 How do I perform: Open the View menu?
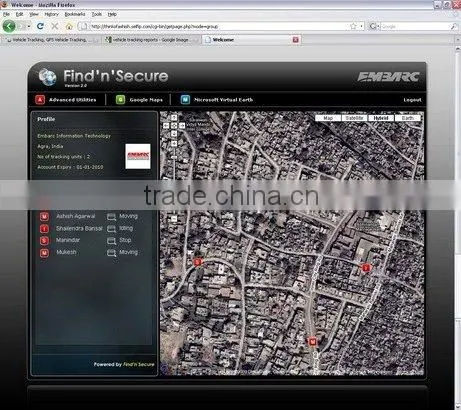click(34, 14)
